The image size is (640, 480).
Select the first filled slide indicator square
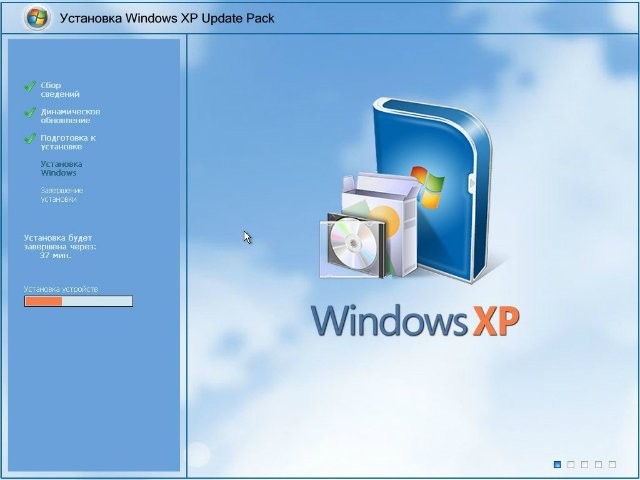tap(558, 464)
